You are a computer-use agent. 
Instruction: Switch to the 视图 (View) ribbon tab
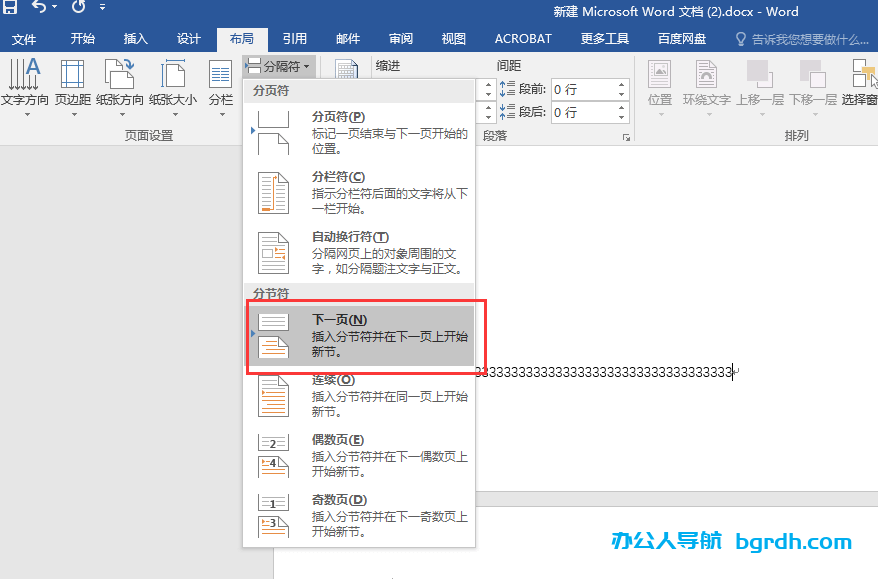[x=452, y=38]
